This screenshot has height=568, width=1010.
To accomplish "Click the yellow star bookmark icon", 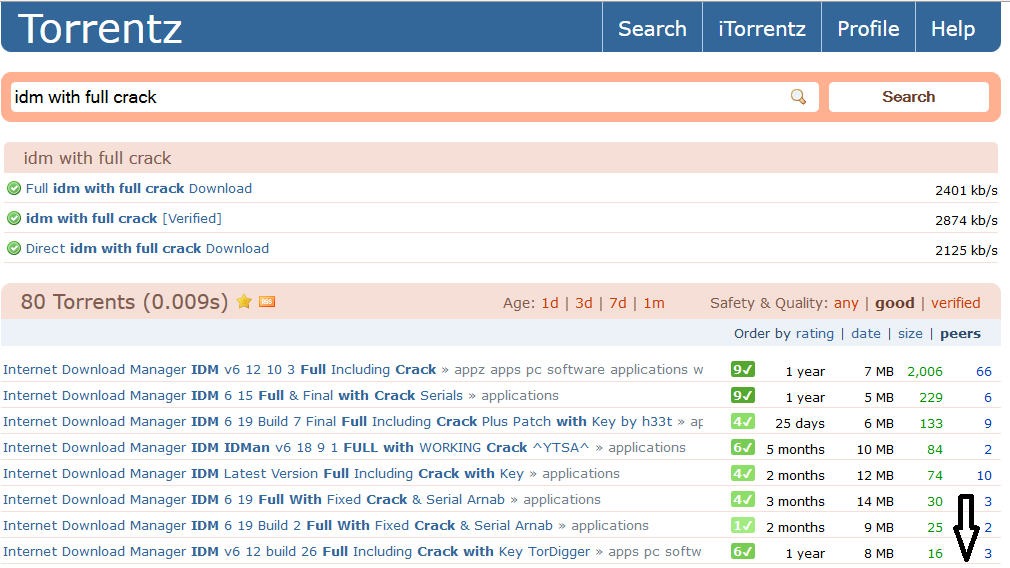I will (x=244, y=301).
